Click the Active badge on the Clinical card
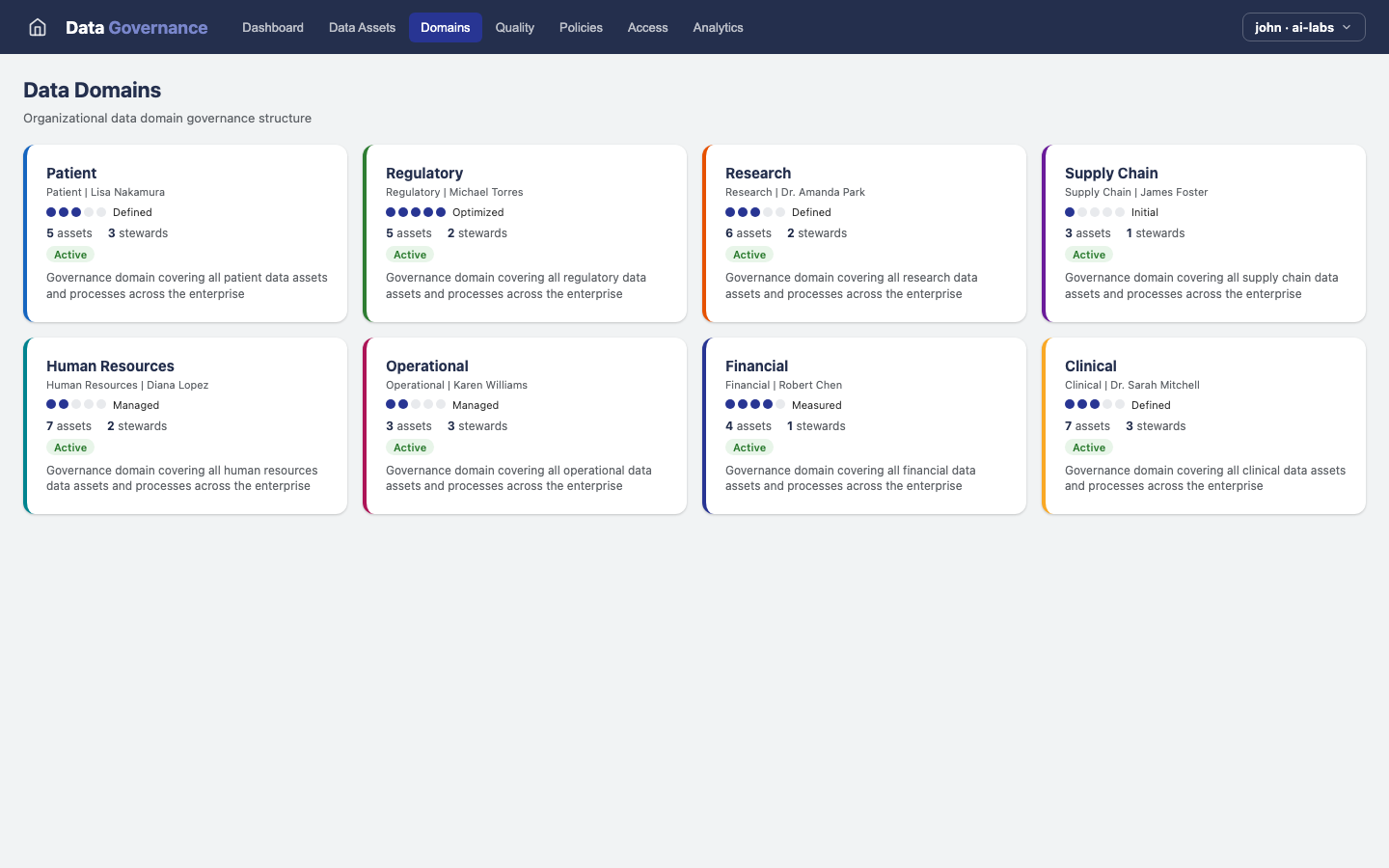 1089,447
